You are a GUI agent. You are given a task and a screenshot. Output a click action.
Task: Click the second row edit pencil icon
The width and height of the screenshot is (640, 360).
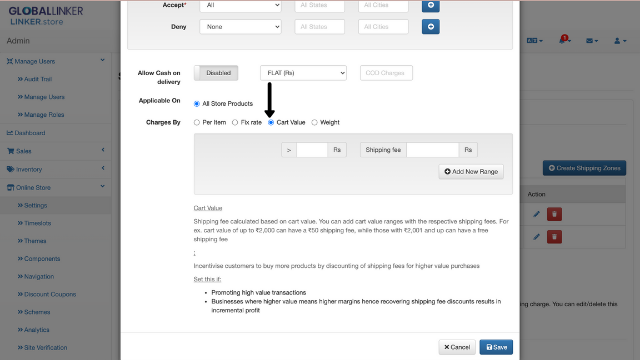(536, 237)
